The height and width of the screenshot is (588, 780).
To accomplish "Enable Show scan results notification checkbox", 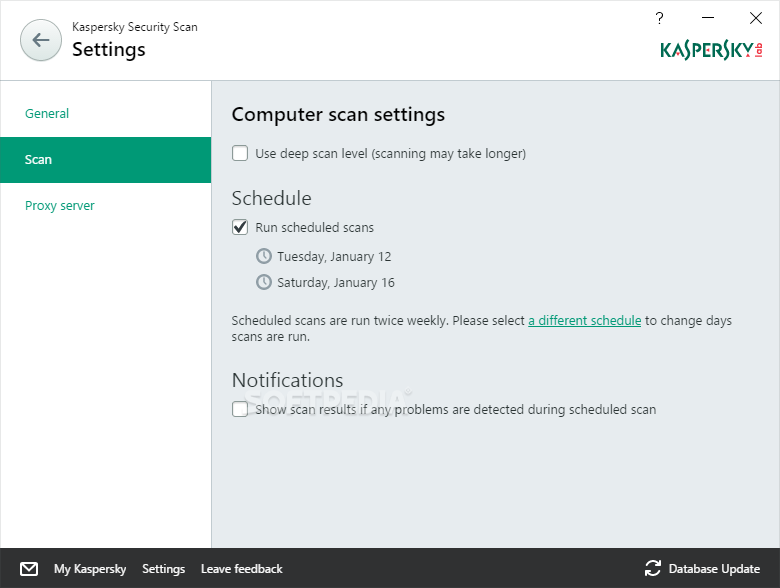I will click(x=240, y=409).
